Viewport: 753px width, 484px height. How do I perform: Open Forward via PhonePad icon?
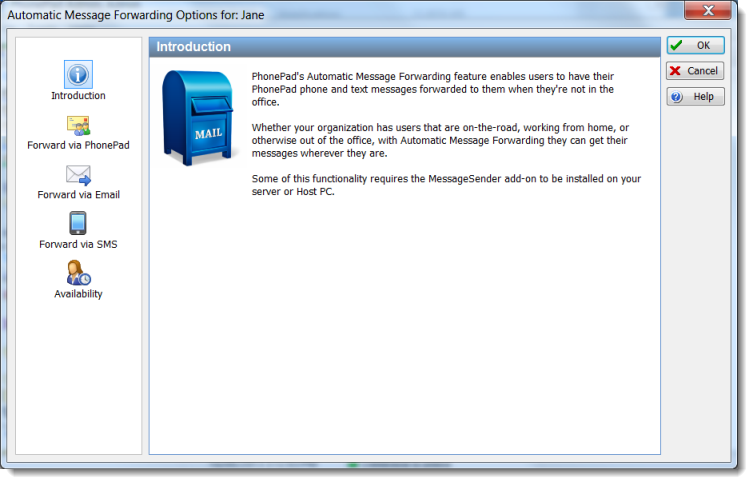[78, 126]
